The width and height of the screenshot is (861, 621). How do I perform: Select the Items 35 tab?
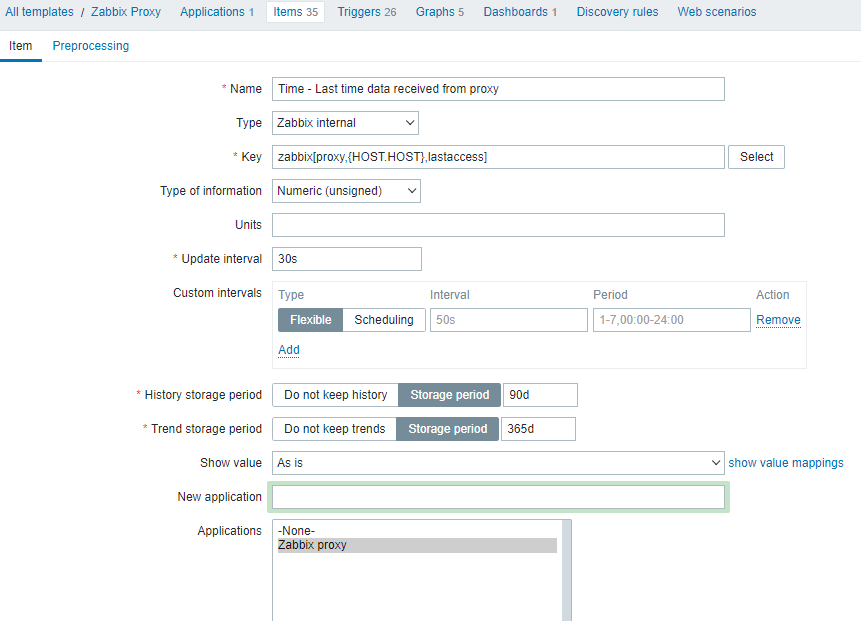point(295,12)
